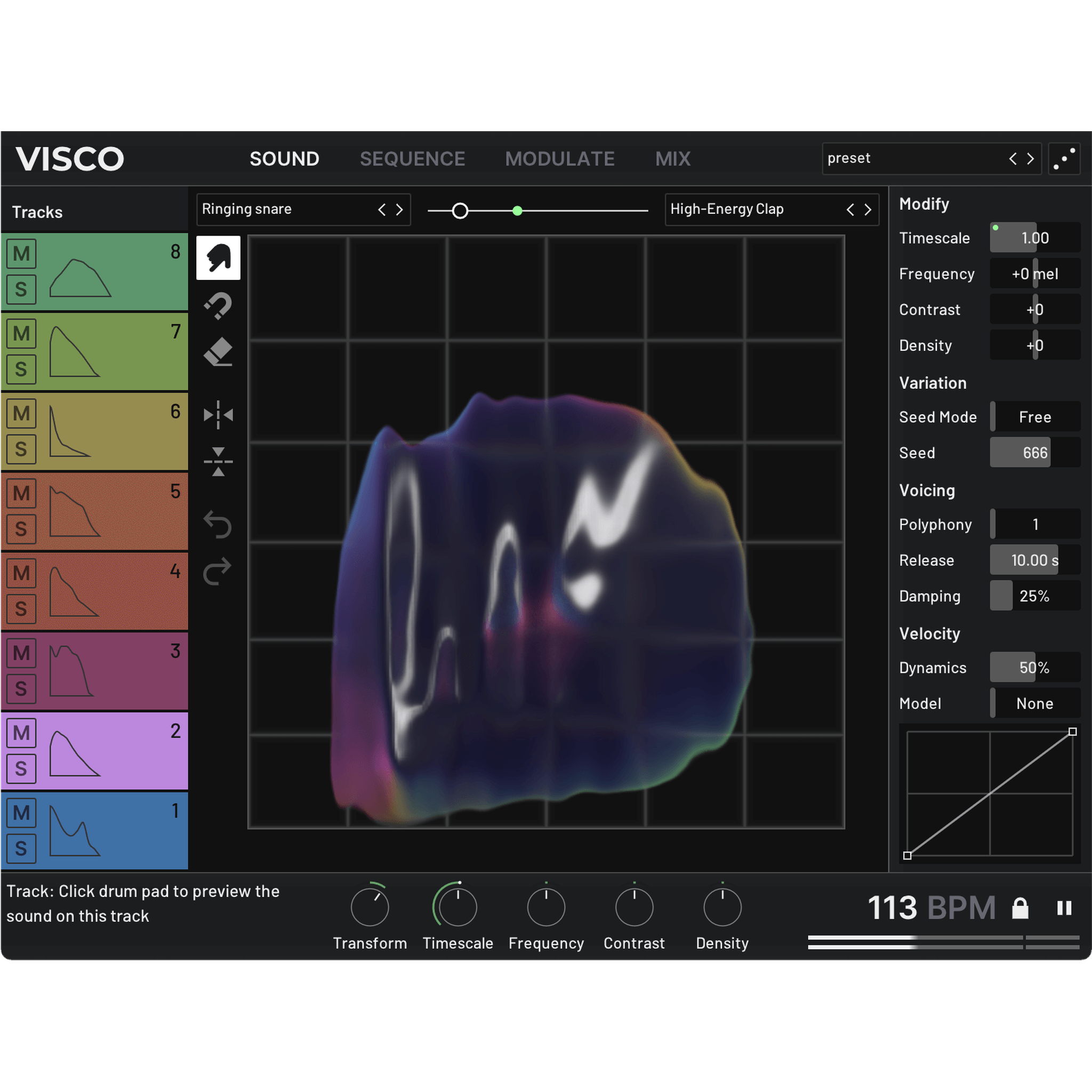1092x1092 pixels.
Task: Click the undo arrow icon
Action: pos(218,525)
